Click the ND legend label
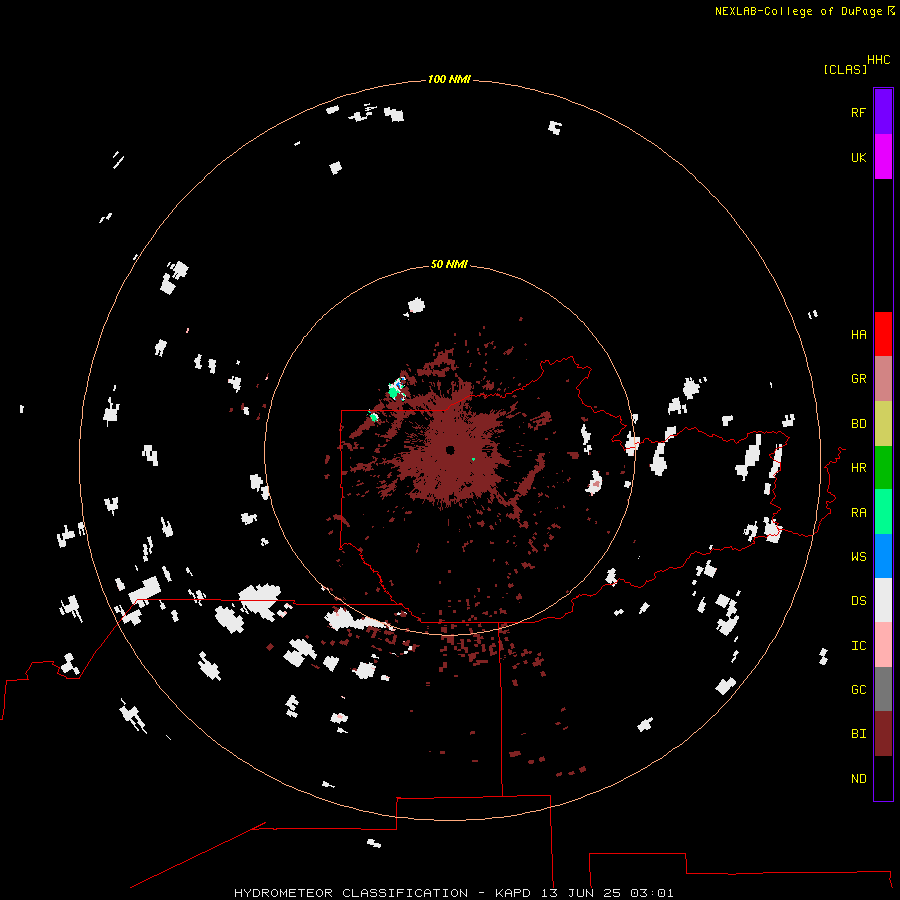This screenshot has height=900, width=900. click(x=858, y=779)
